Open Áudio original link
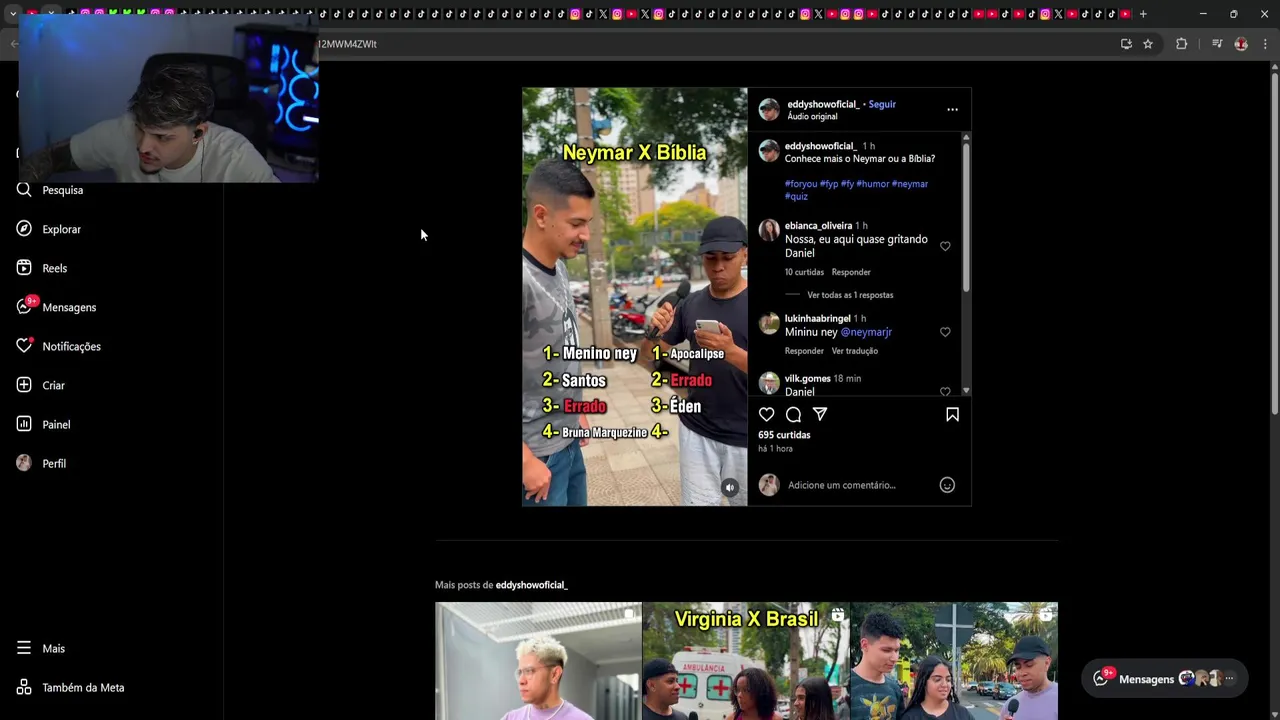 tap(812, 117)
